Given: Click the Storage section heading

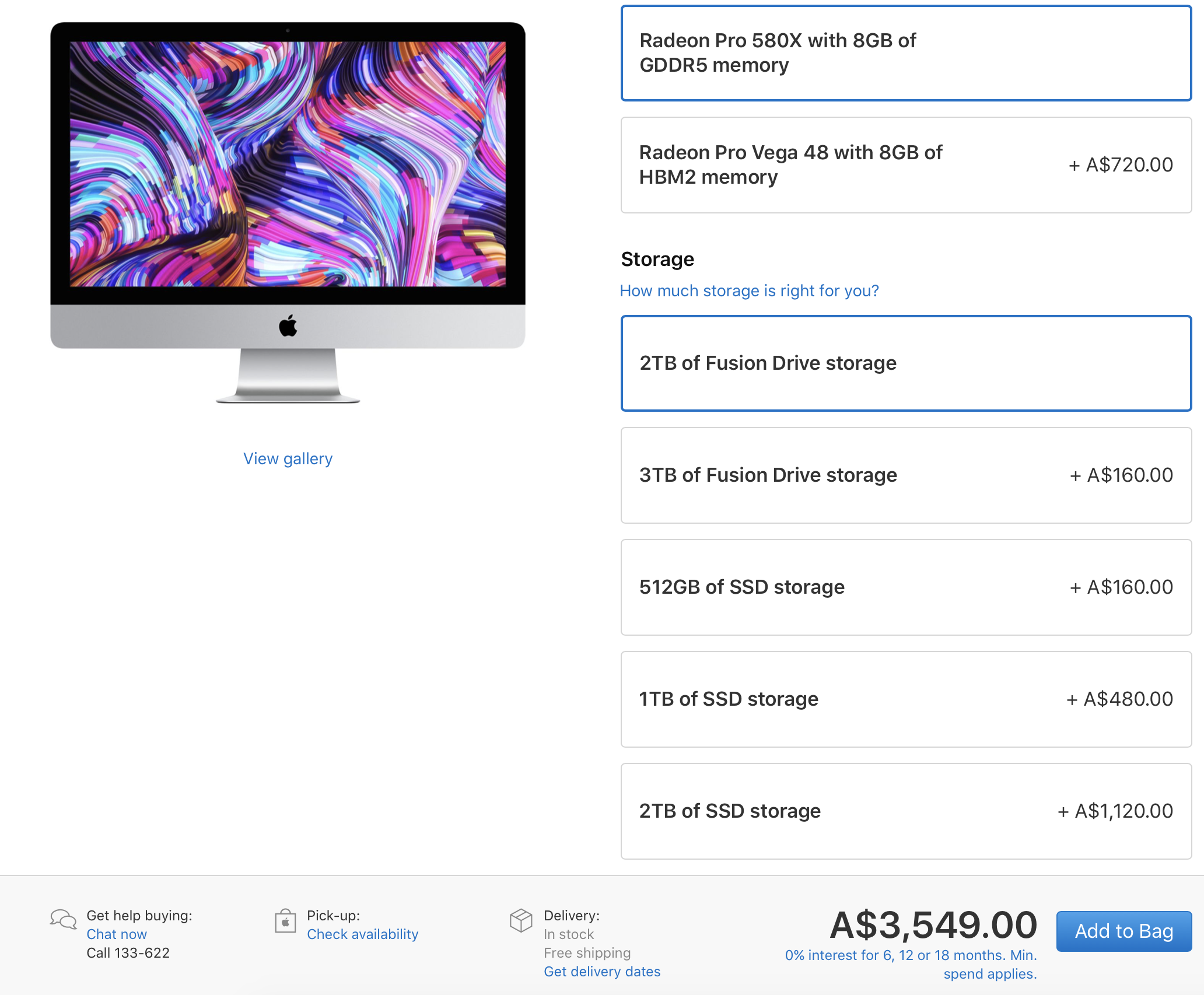Looking at the screenshot, I should [657, 260].
